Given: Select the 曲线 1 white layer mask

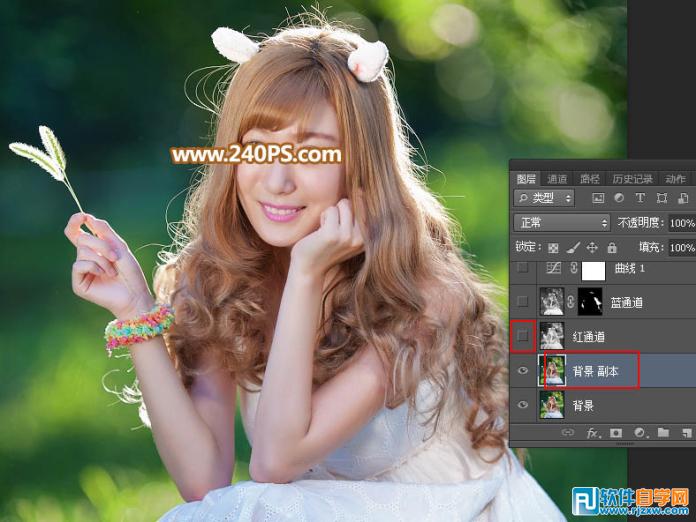Looking at the screenshot, I should pyautogui.click(x=593, y=270).
